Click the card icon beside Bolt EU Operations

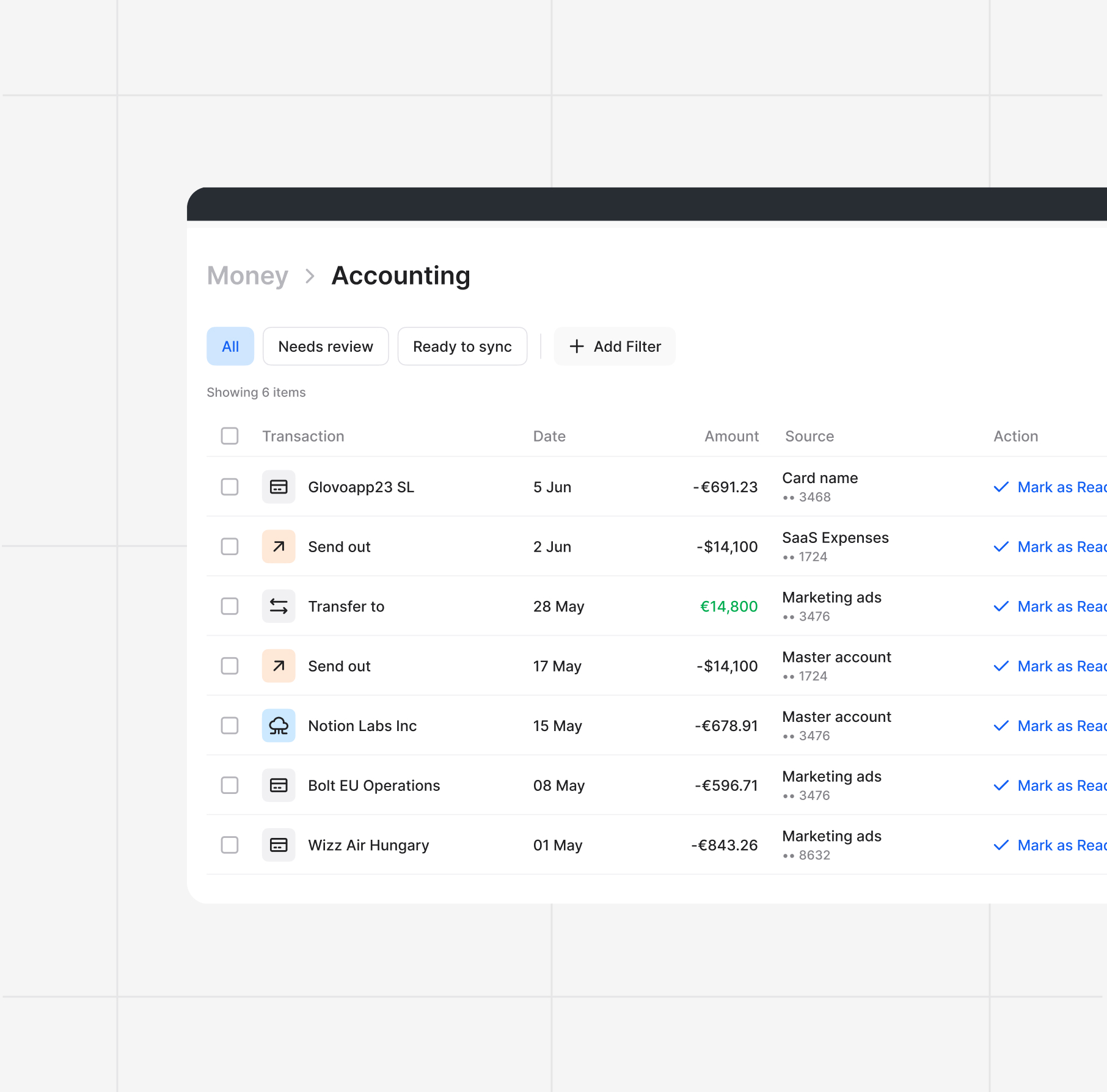(279, 785)
